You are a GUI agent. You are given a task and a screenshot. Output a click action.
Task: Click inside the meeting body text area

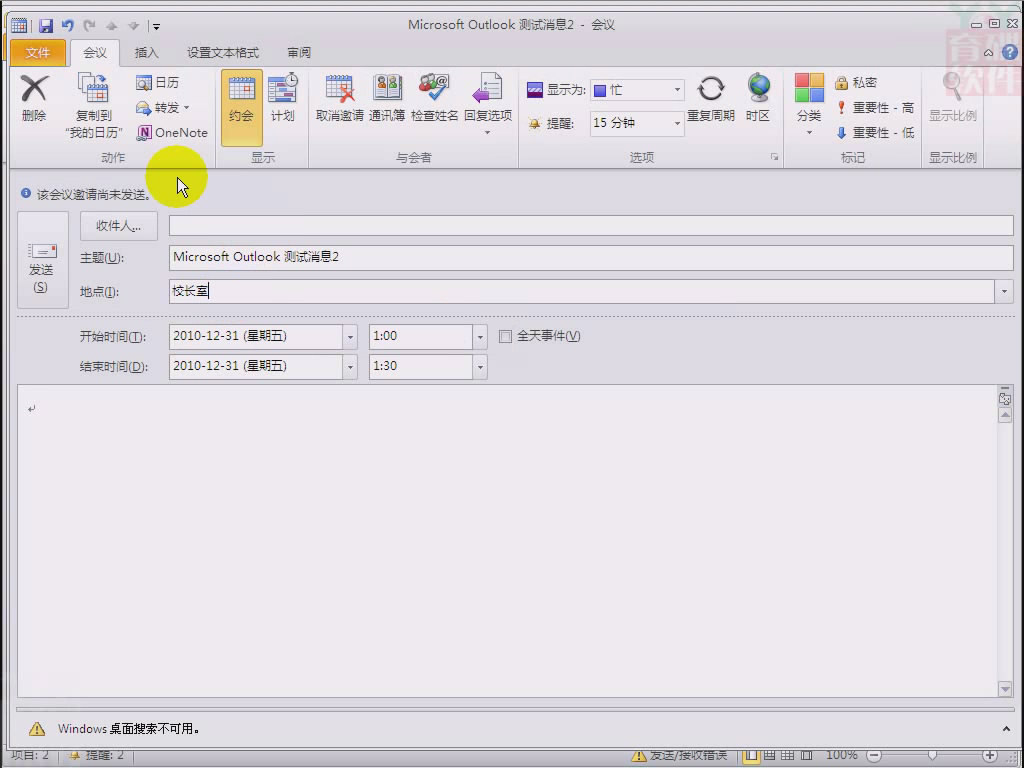(507, 541)
